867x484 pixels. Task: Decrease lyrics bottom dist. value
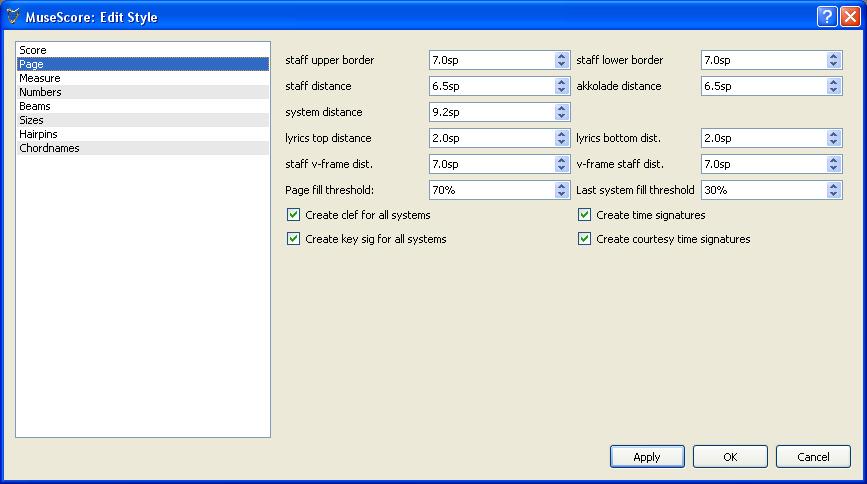[834, 142]
